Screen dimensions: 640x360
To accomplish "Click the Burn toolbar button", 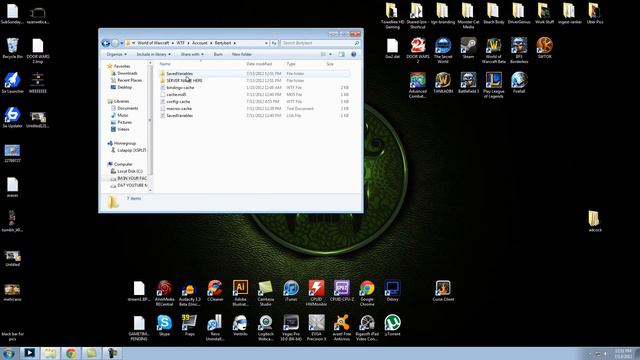I will tap(218, 54).
